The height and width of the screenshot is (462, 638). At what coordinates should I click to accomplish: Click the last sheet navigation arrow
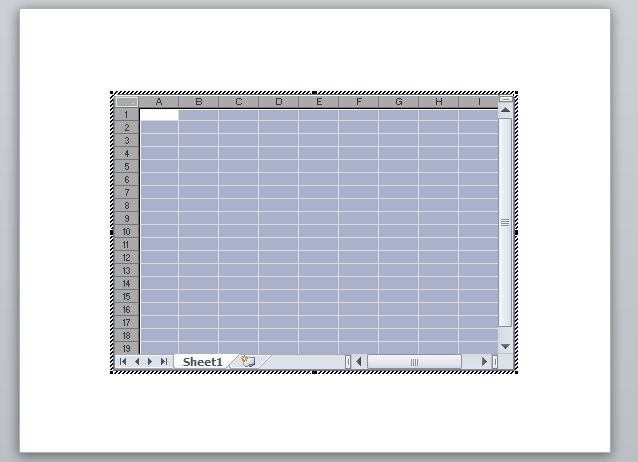pos(164,361)
